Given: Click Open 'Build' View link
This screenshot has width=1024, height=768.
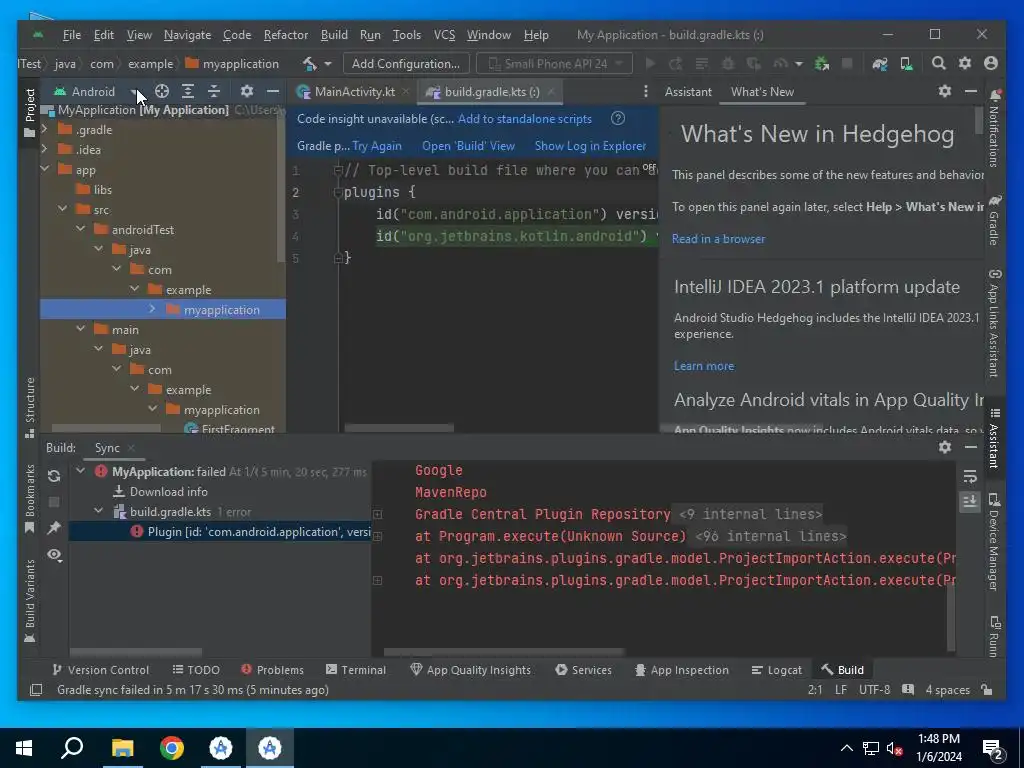Looking at the screenshot, I should tap(468, 146).
